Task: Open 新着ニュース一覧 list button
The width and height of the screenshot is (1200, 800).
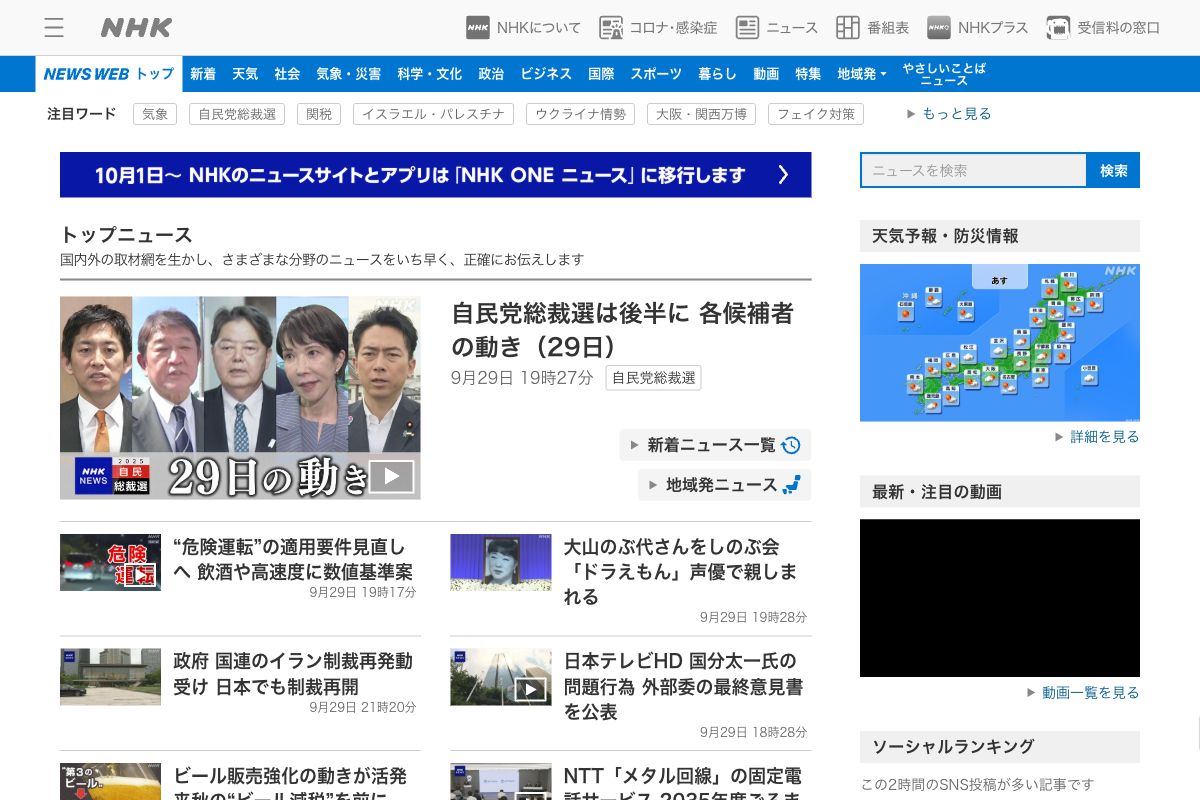Action: tap(714, 445)
